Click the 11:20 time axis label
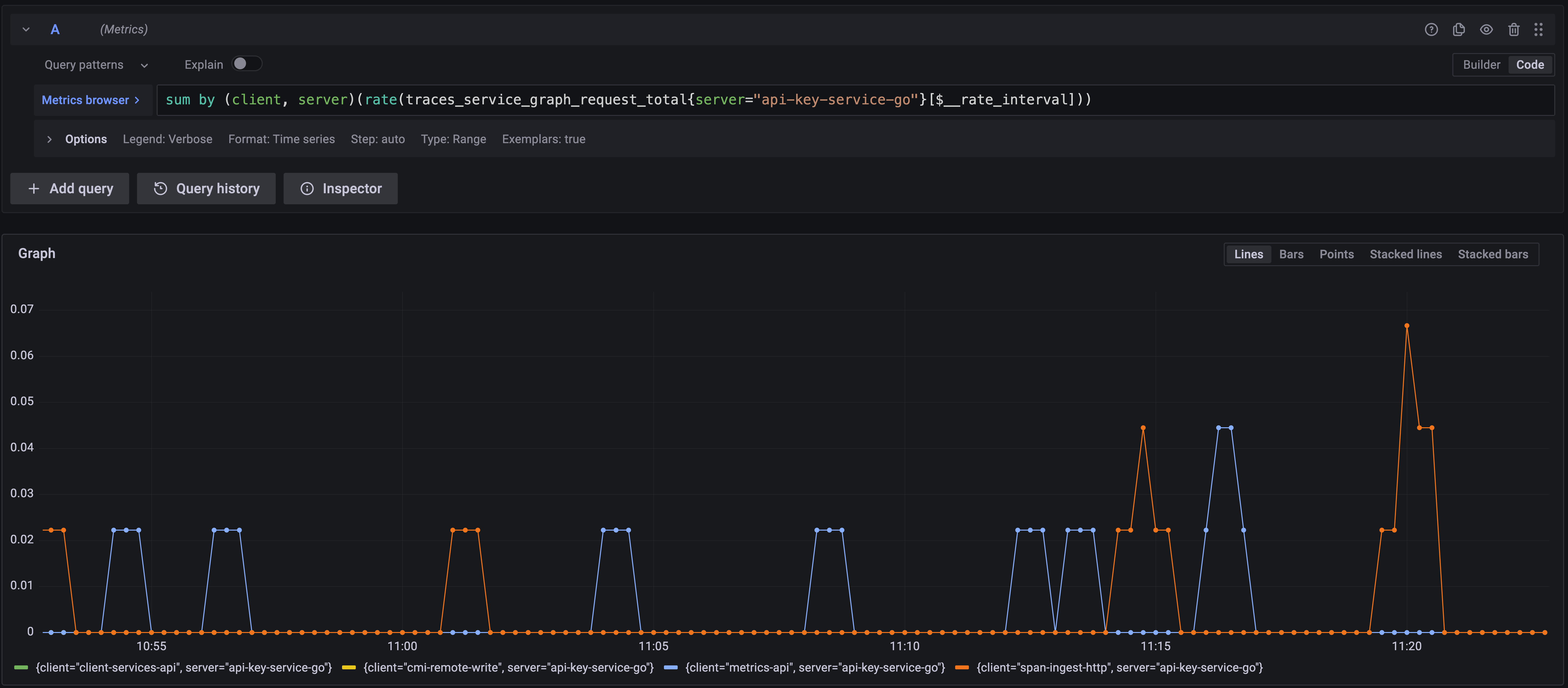The height and width of the screenshot is (688, 1568). pos(1407,646)
